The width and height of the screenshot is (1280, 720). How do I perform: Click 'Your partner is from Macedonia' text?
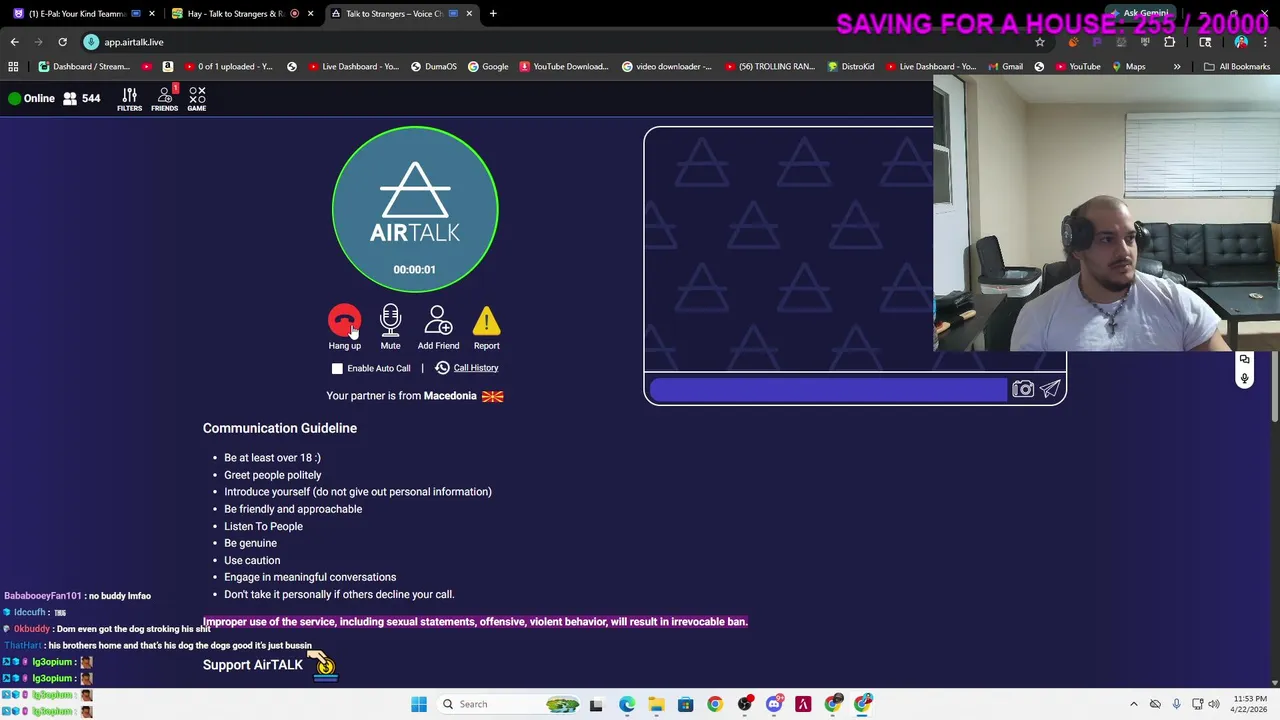tap(401, 396)
